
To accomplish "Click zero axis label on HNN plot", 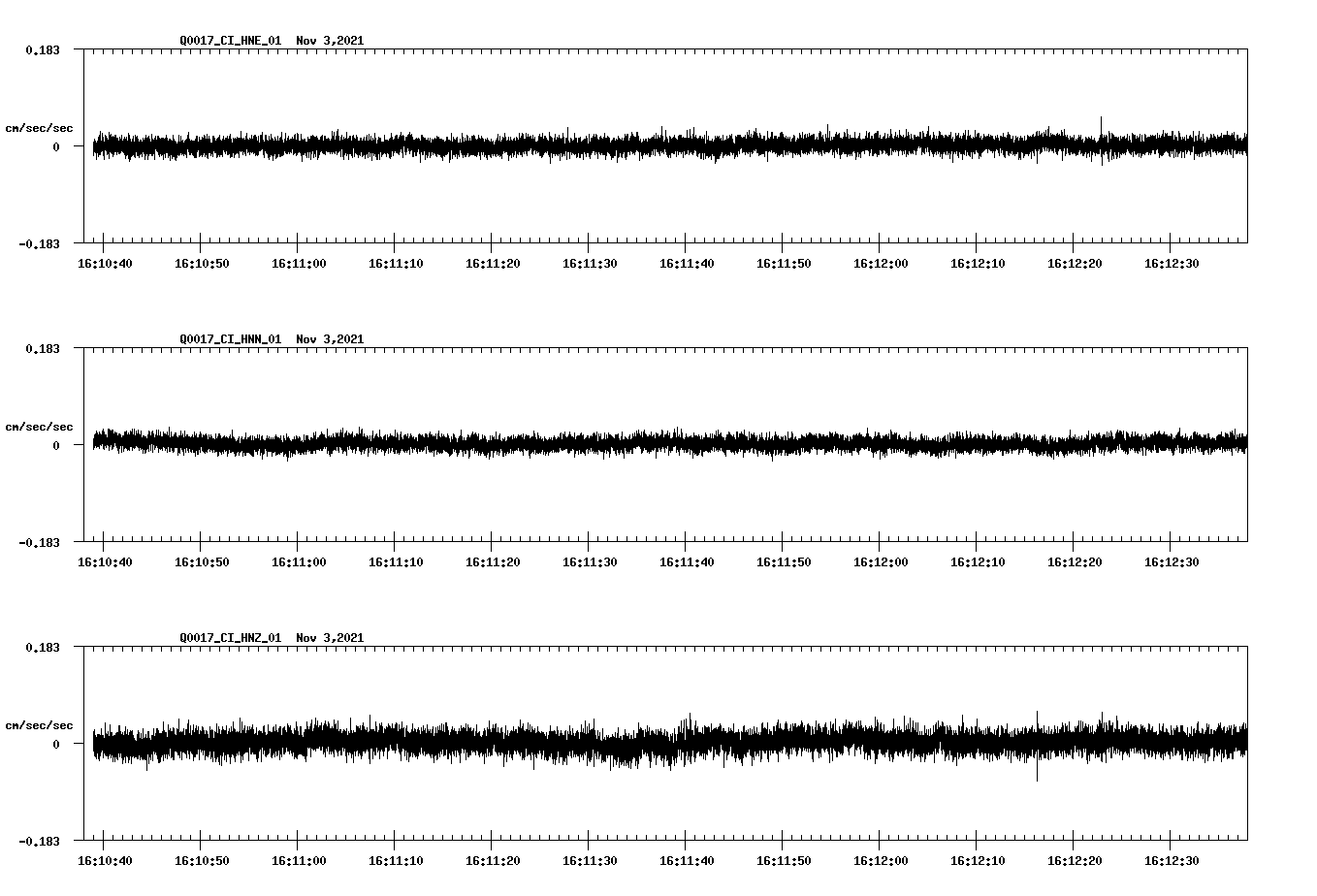I will tap(56, 446).
